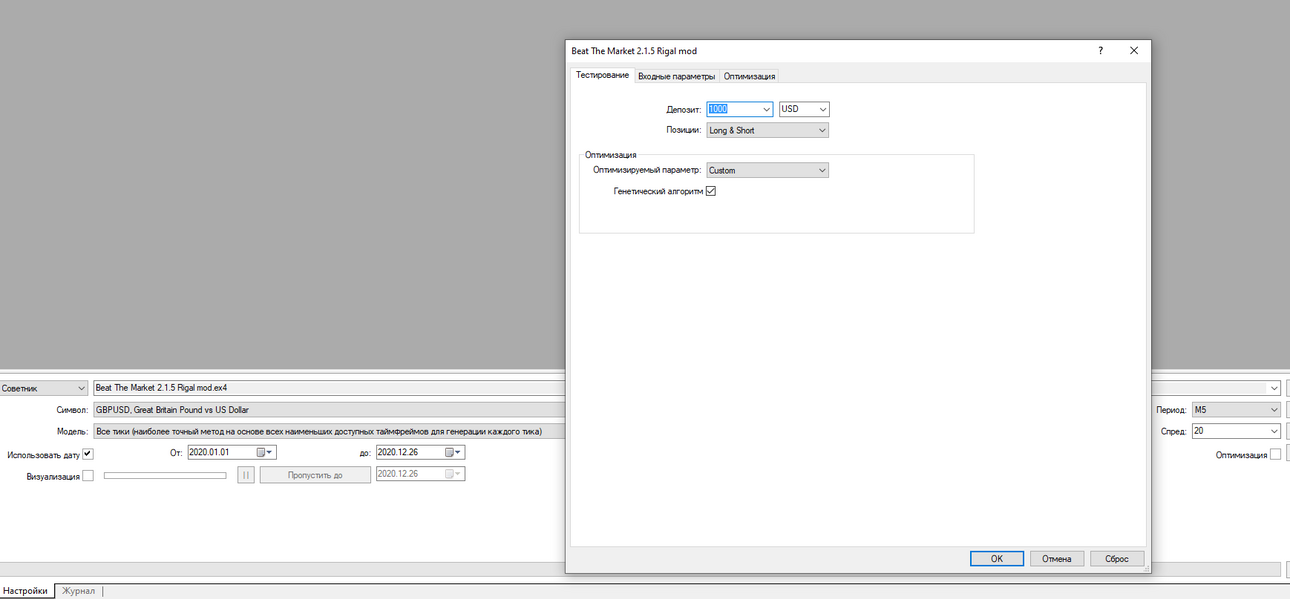
Task: Toggle the Генетический алгоритм checkbox
Action: 711,191
